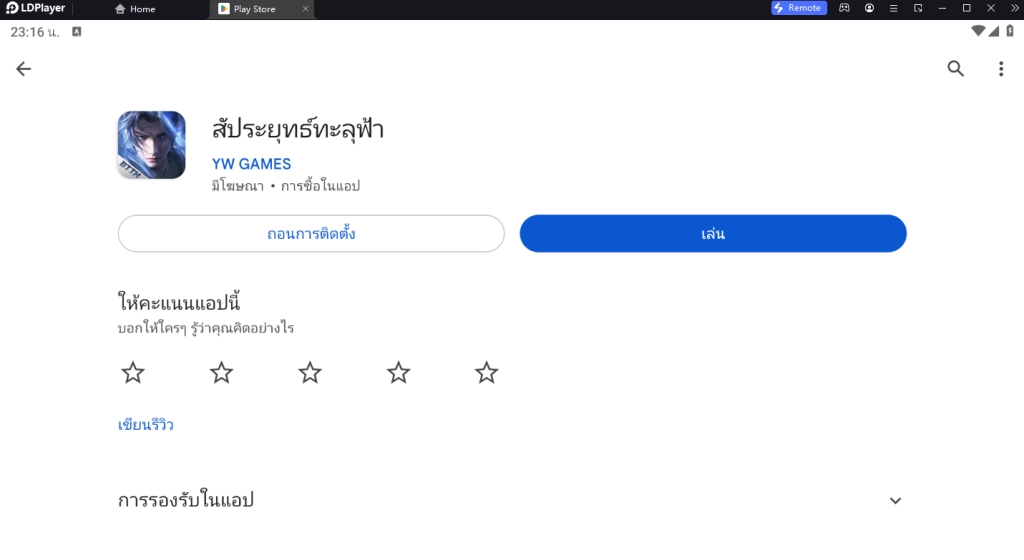
Task: Click the ถอนการติดตั้ง uninstall button
Action: [311, 234]
